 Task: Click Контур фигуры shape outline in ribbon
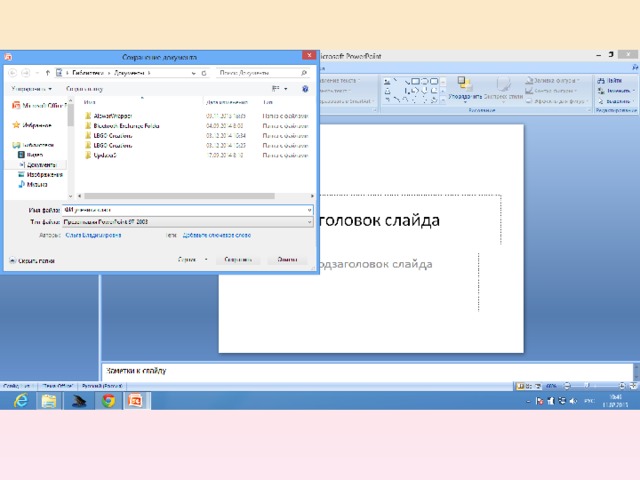click(x=551, y=91)
